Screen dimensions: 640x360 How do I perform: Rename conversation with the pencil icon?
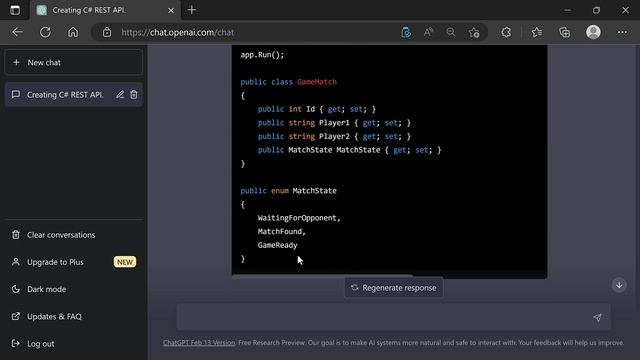pos(120,95)
